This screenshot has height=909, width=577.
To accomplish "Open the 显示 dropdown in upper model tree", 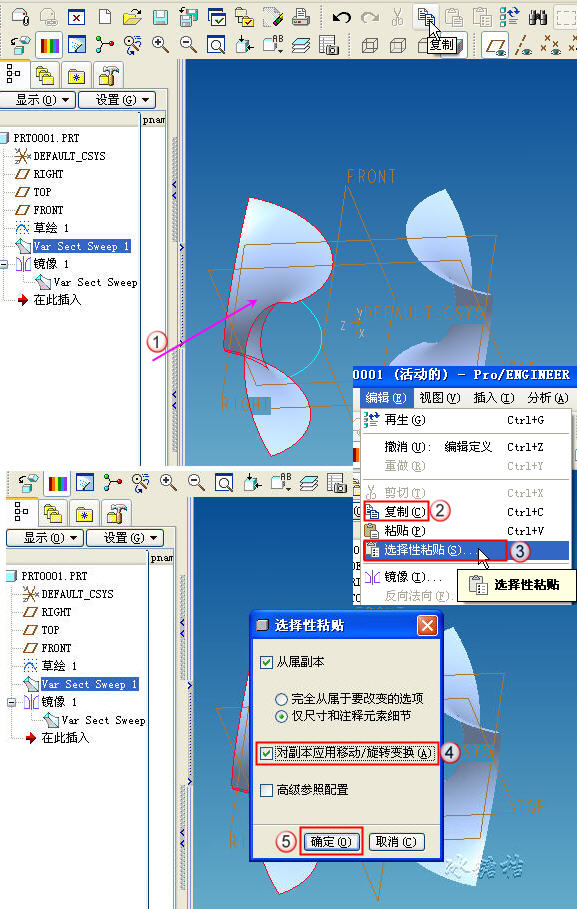I will pyautogui.click(x=38, y=100).
